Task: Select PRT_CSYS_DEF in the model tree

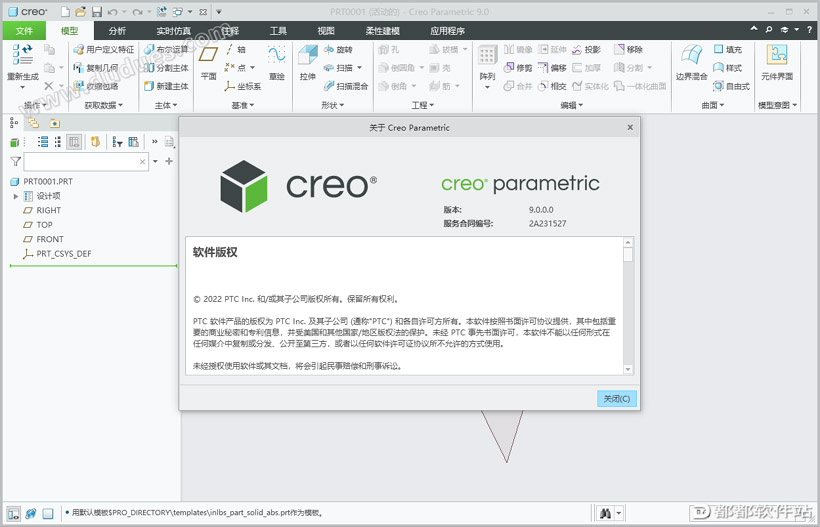Action: [57, 254]
